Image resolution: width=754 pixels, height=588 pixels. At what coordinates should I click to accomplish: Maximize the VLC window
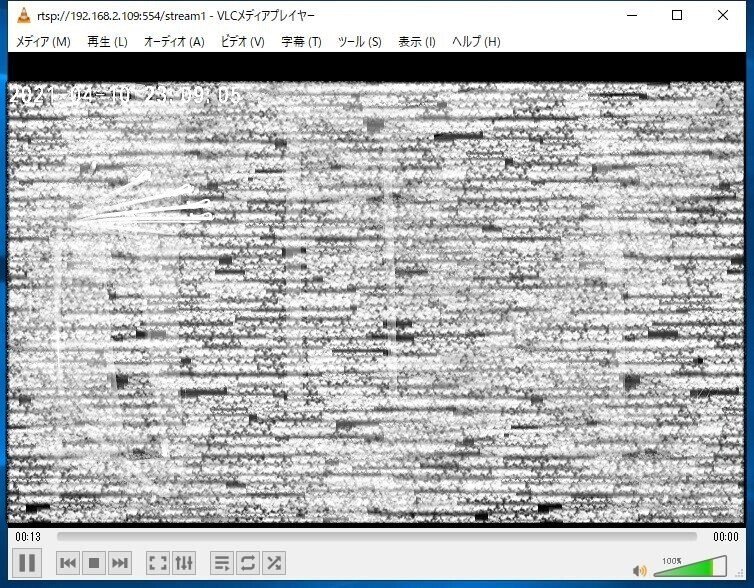tap(677, 15)
